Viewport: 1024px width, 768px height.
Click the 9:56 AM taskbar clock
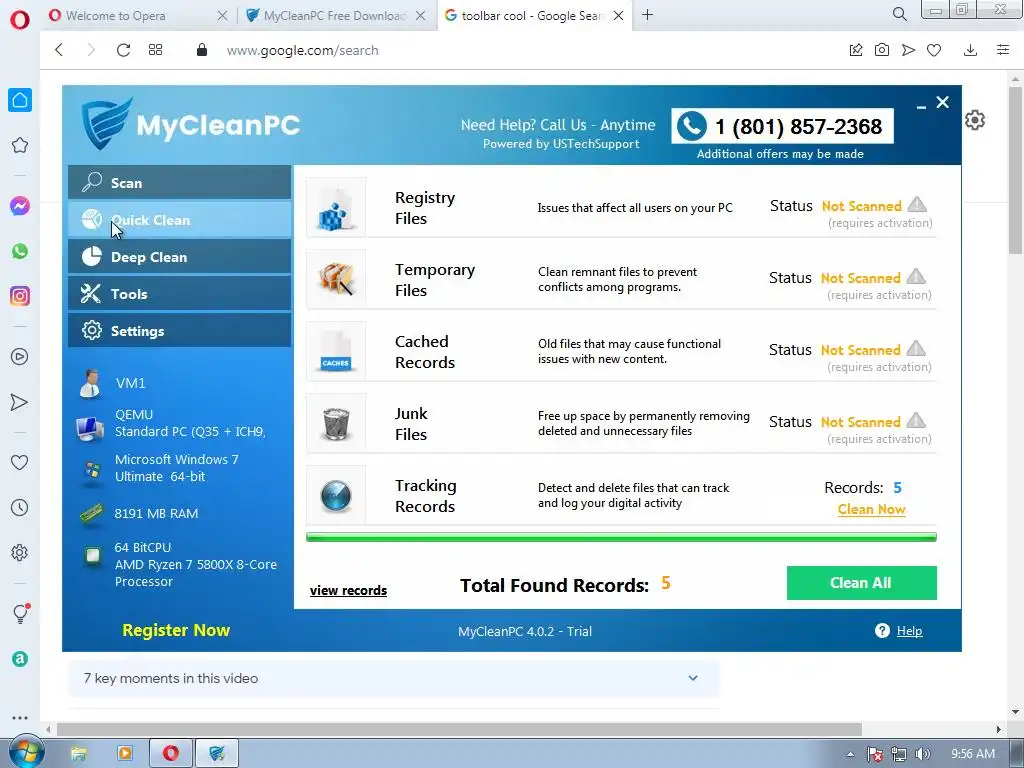click(972, 754)
